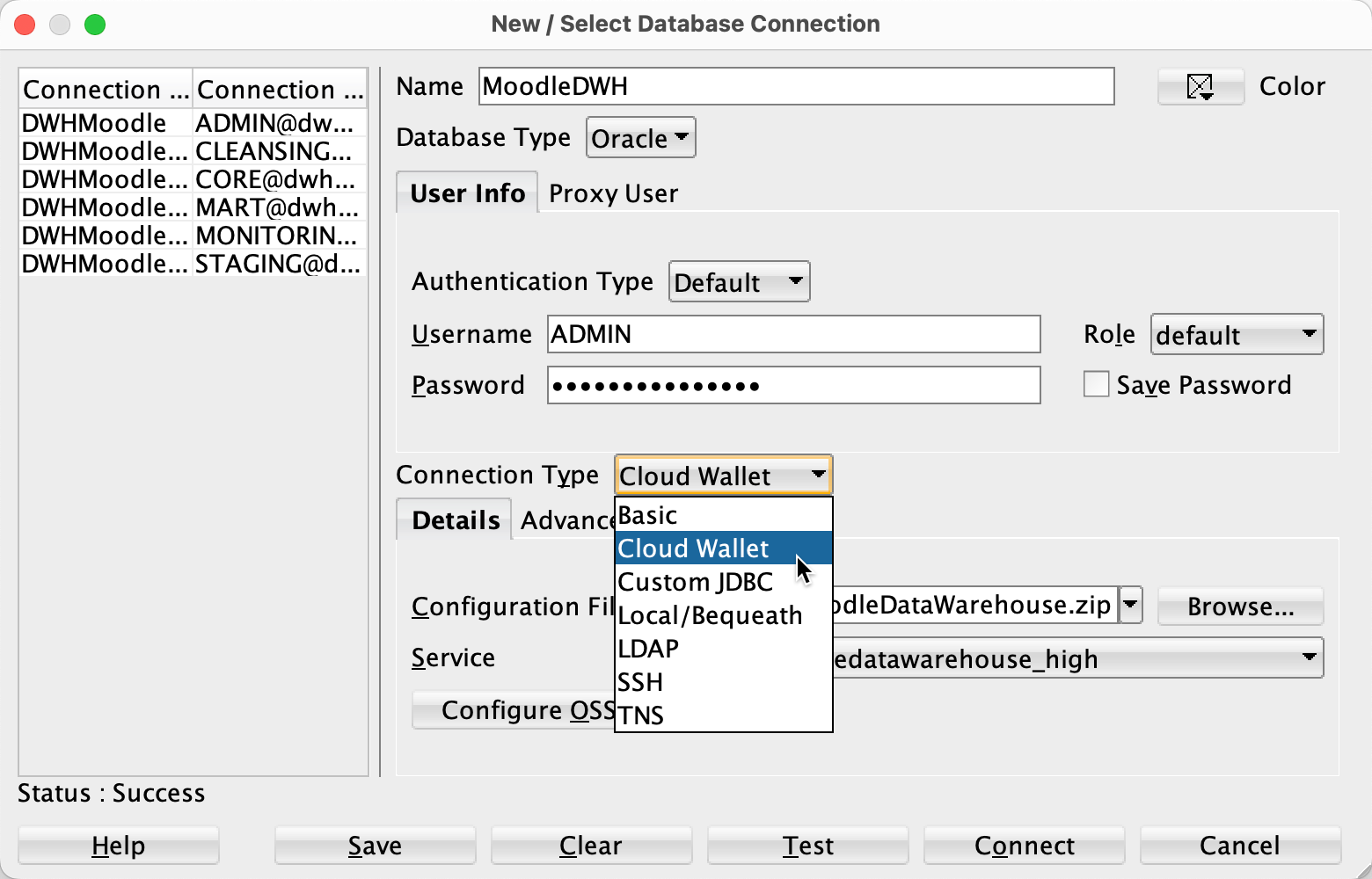
Task: Focus the Name field containing MoodleDWH
Action: (797, 86)
